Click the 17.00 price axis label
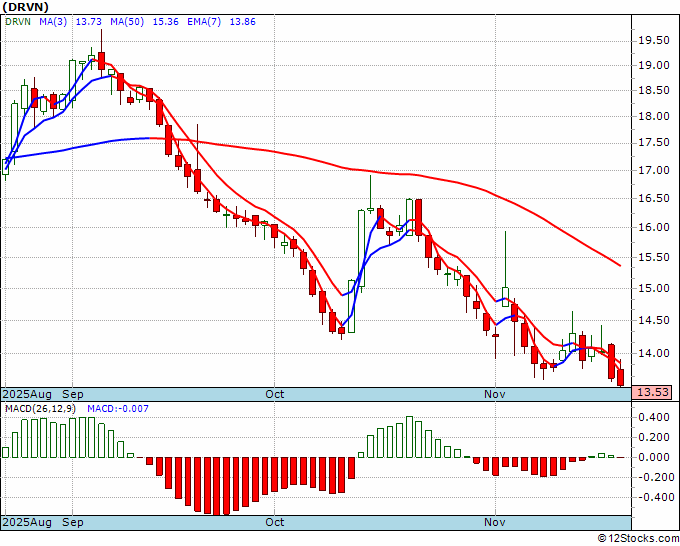Image resolution: width=680 pixels, height=546 pixels. tap(654, 170)
